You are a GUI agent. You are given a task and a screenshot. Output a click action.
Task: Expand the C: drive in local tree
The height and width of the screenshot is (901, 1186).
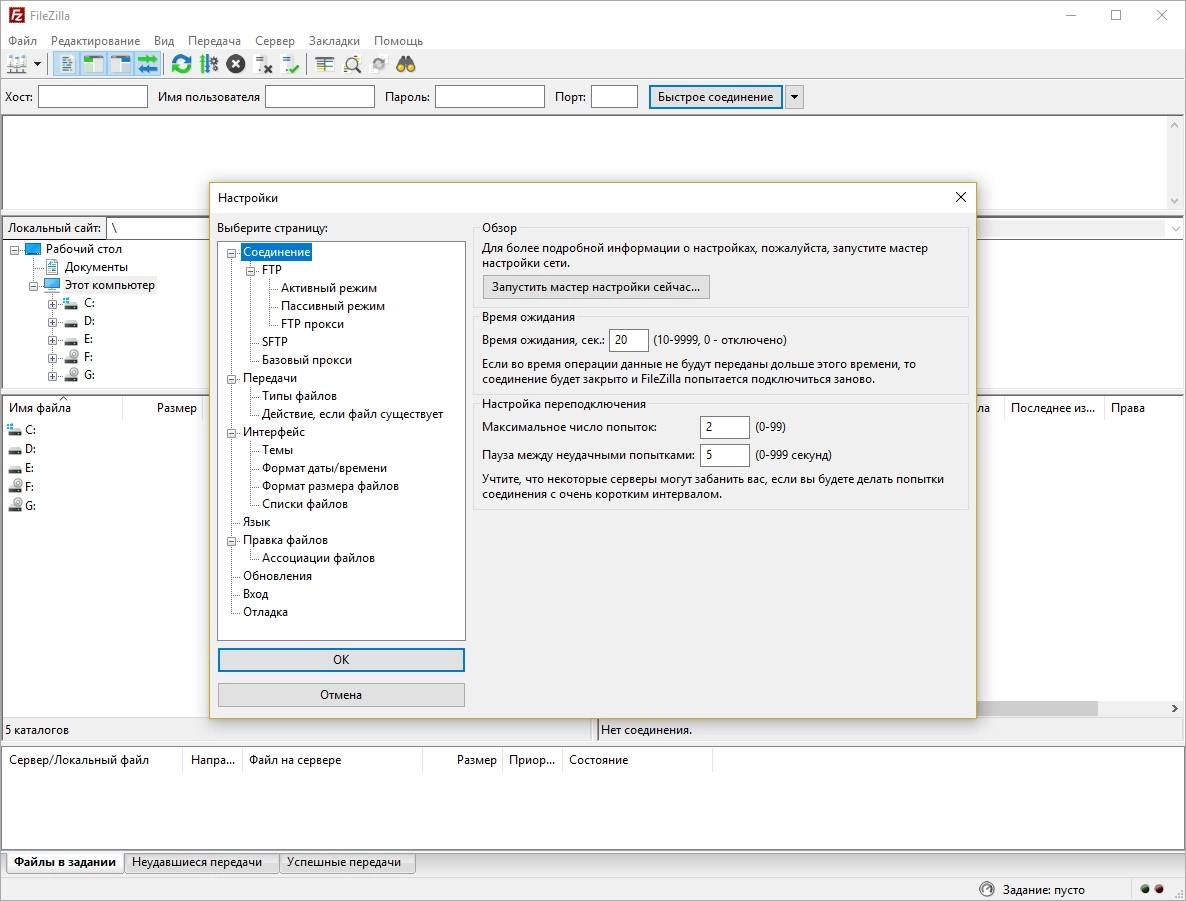pos(52,304)
